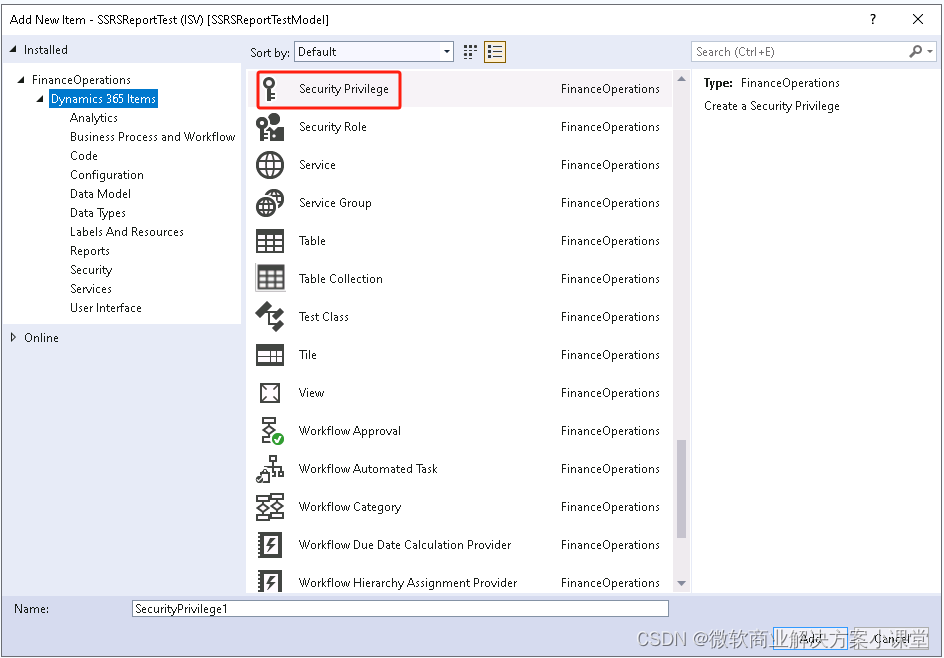Select the Data Model category
Screen dimensions: 944x658
click(100, 194)
